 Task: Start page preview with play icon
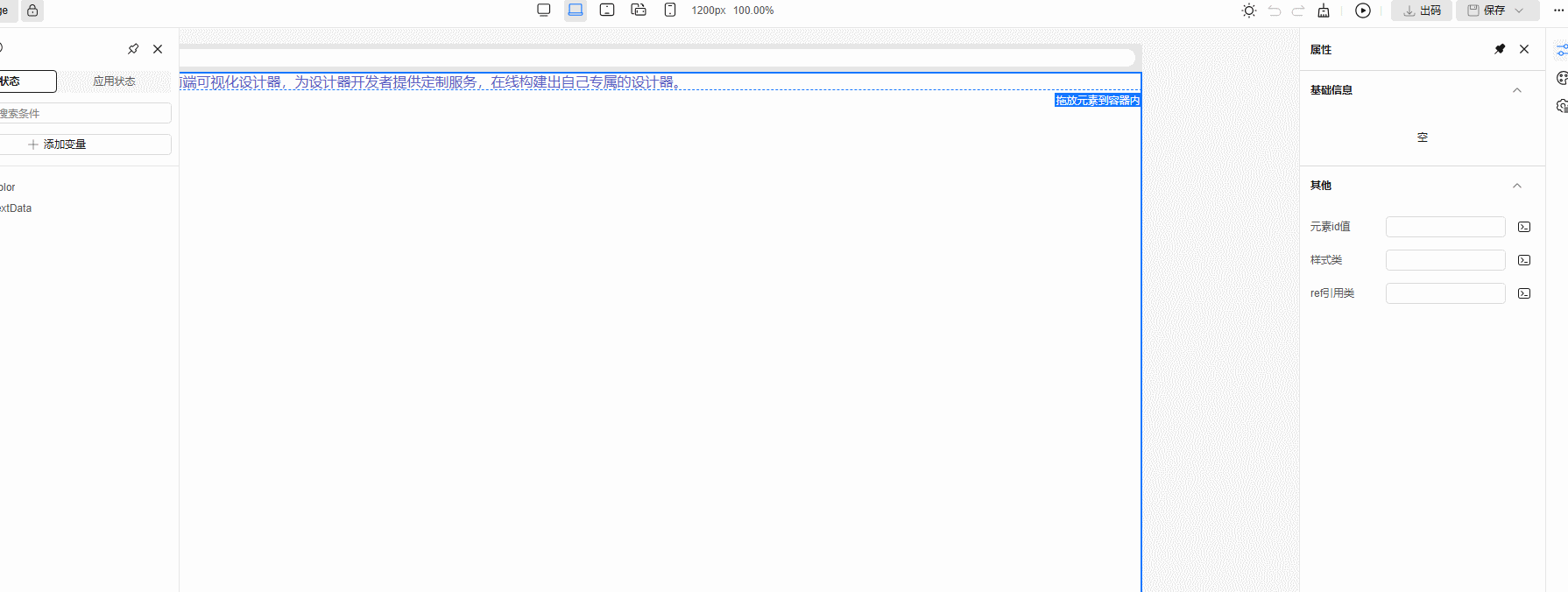coord(1363,11)
